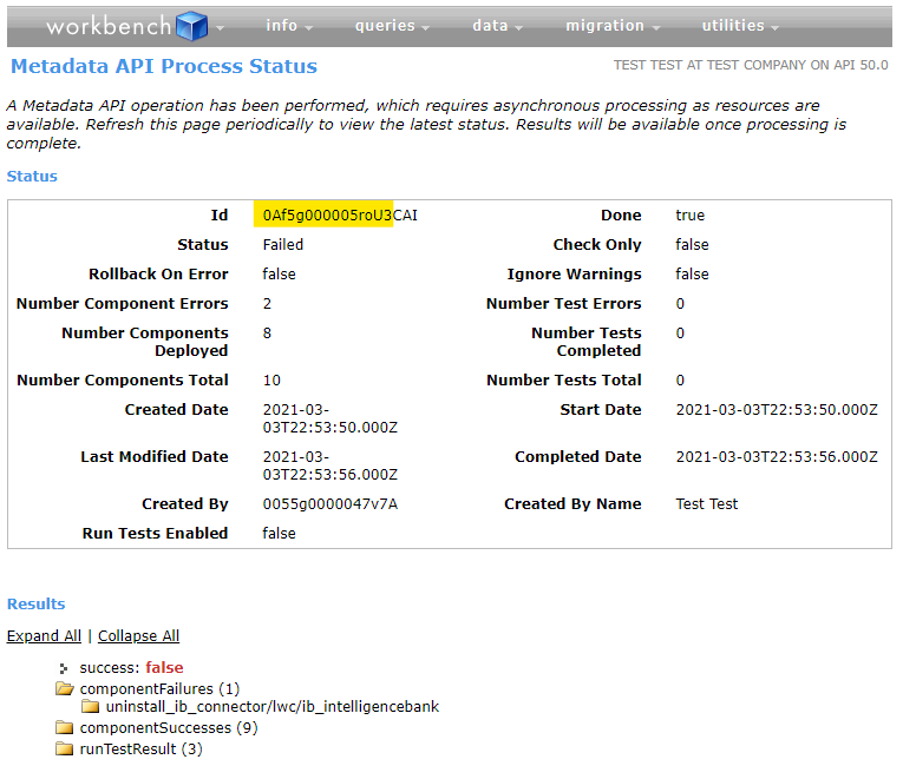Click the runTestResult folder icon
This screenshot has height=766, width=904.
point(65,749)
